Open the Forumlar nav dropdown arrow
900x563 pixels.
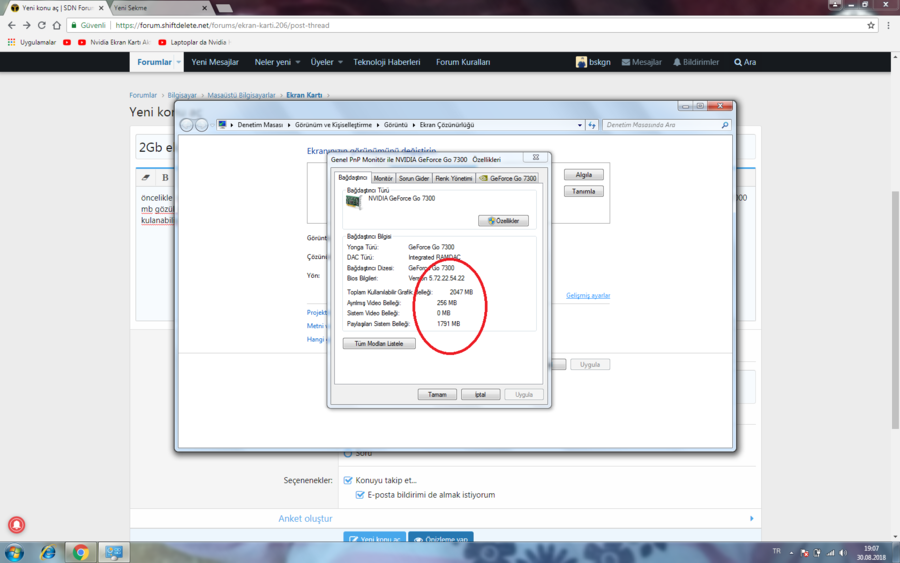(x=179, y=62)
